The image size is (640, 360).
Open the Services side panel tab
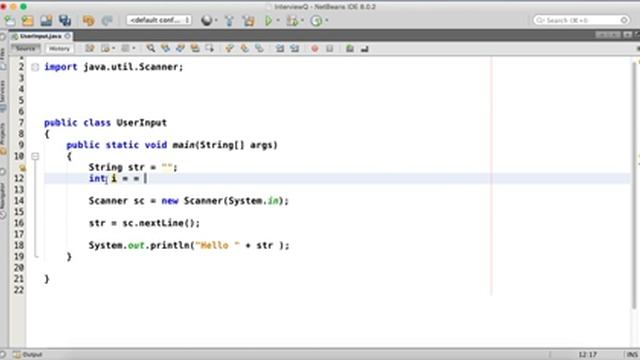click(x=3, y=95)
